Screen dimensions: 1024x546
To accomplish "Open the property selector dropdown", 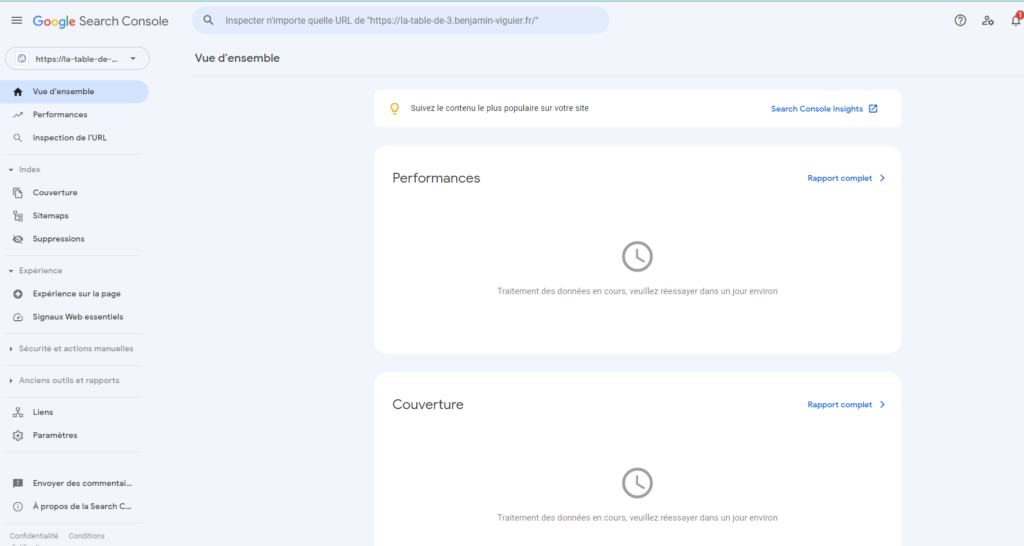I will coord(77,58).
